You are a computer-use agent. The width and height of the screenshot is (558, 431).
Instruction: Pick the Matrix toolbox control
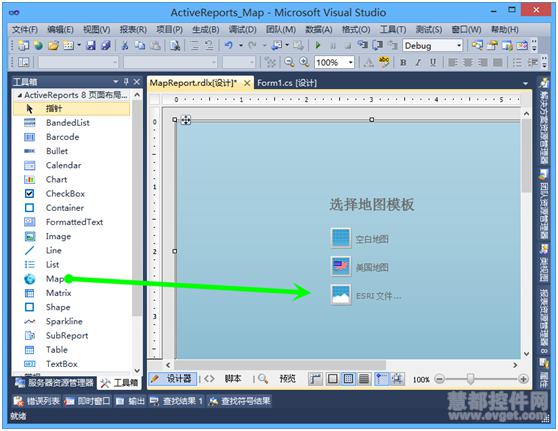pos(58,293)
